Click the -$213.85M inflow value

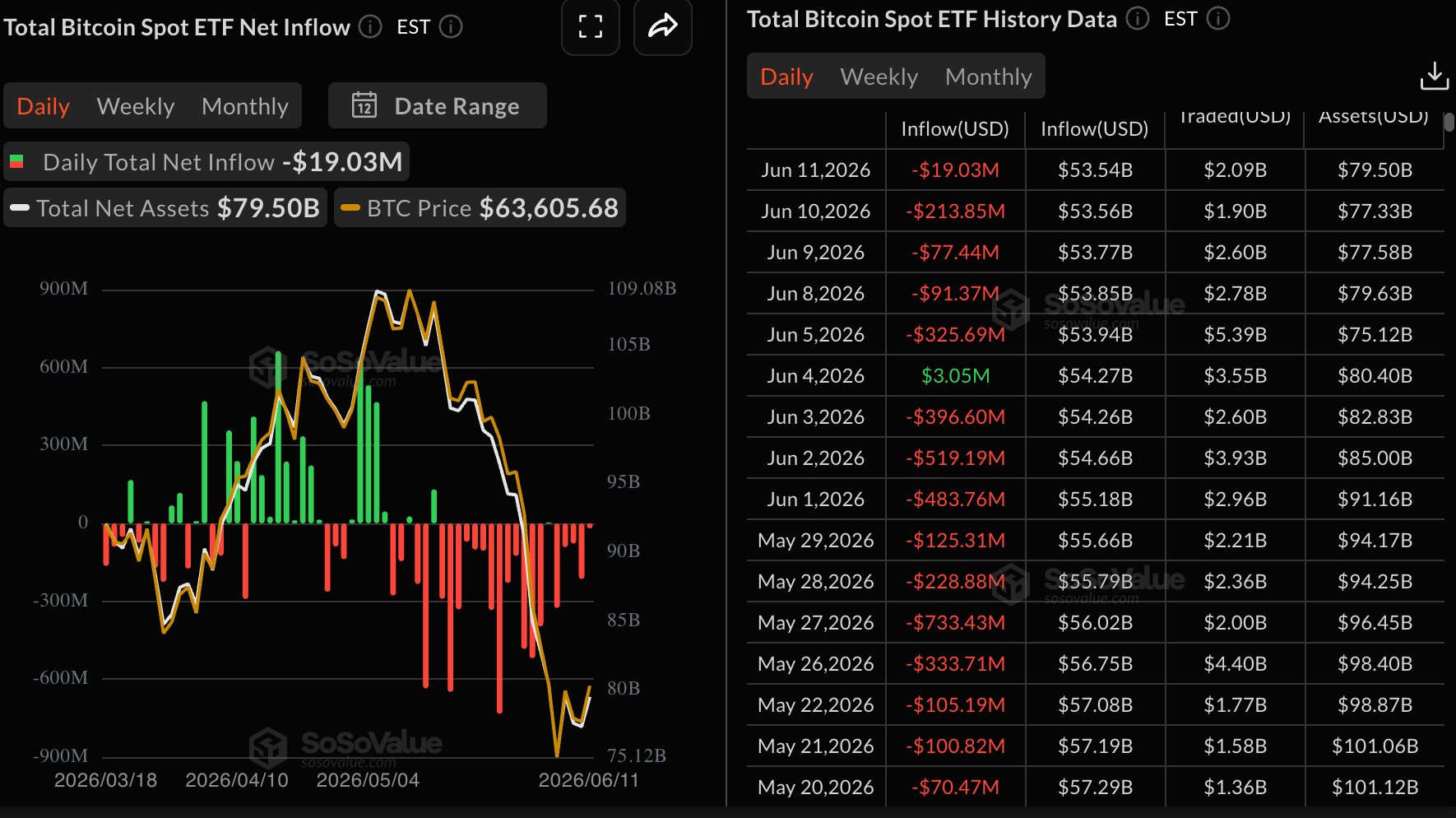tap(956, 211)
